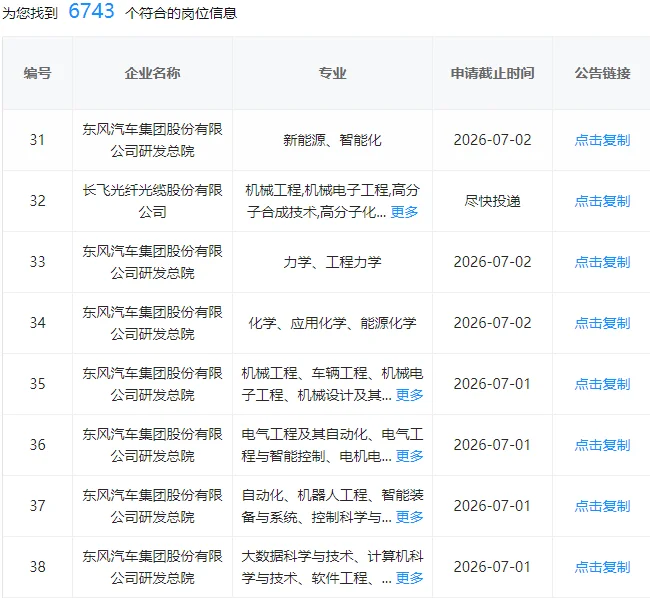
Task: Click row number 35
Action: pos(37,384)
